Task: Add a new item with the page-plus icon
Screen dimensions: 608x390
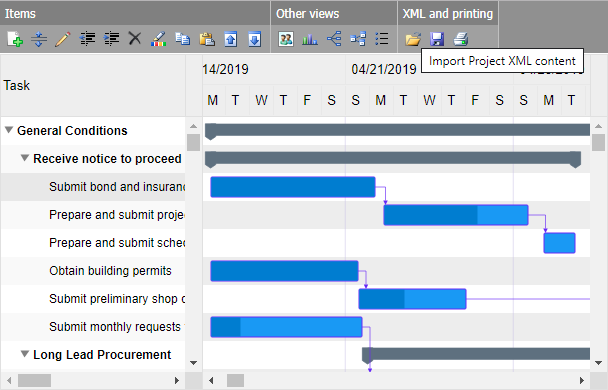Action: pos(15,39)
